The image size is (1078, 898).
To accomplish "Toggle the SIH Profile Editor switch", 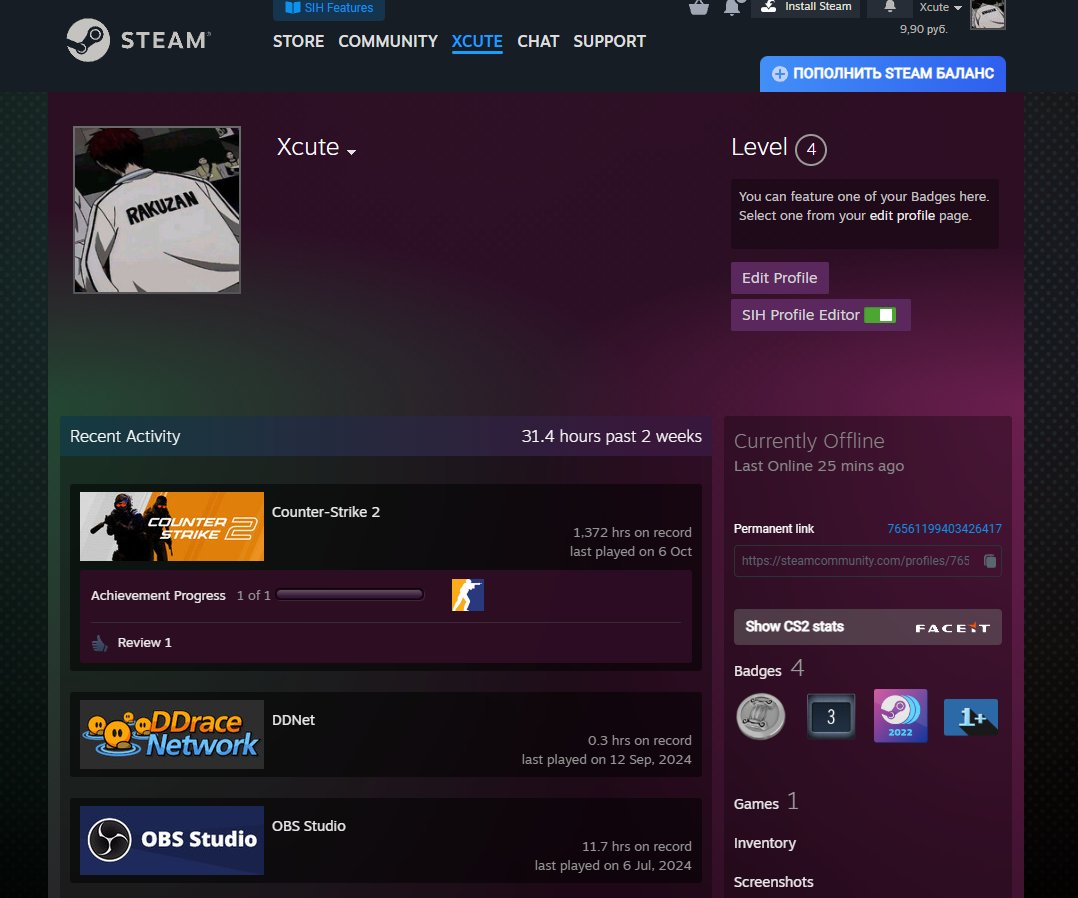I will click(x=880, y=315).
